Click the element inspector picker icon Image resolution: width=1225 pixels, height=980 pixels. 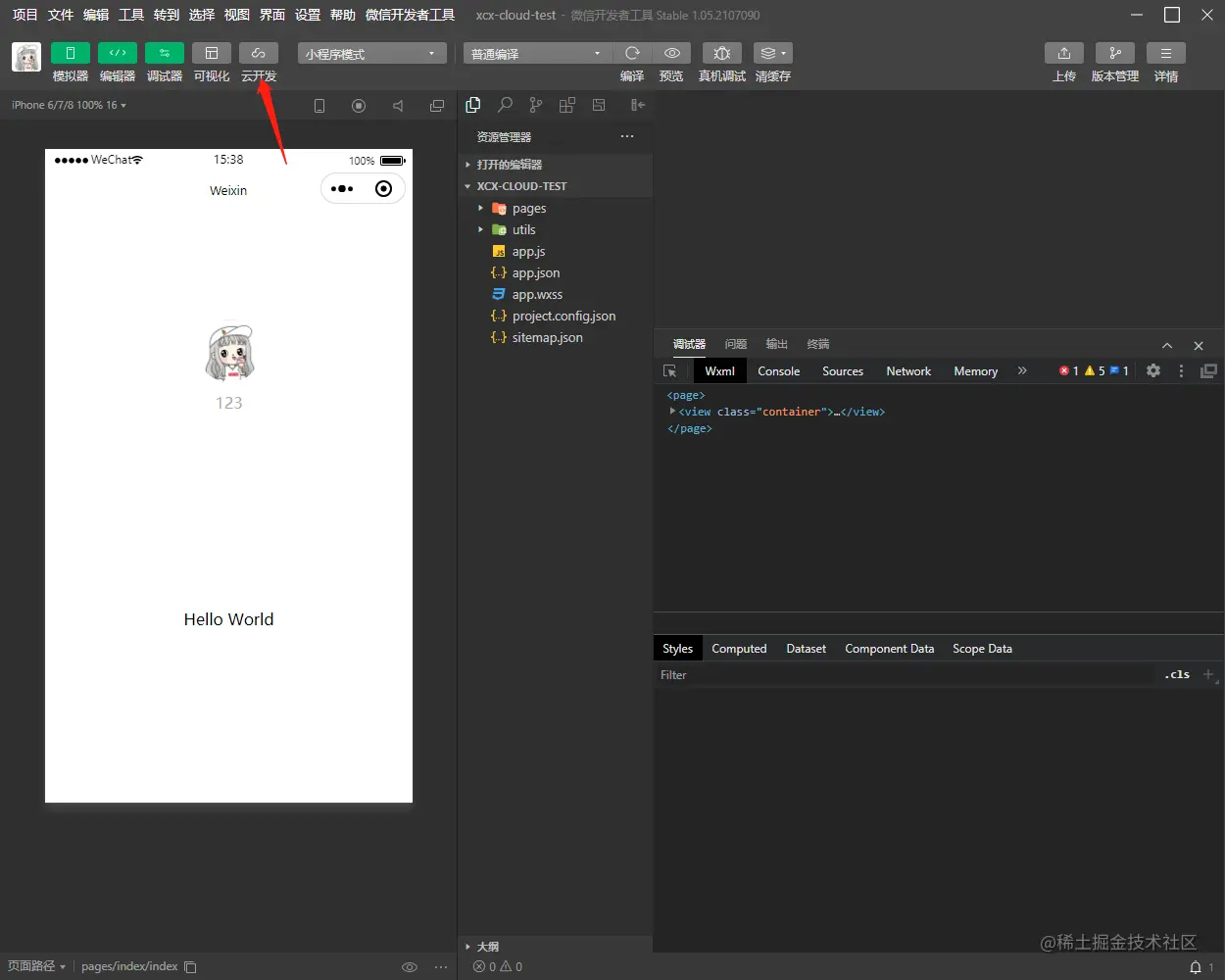pos(670,371)
